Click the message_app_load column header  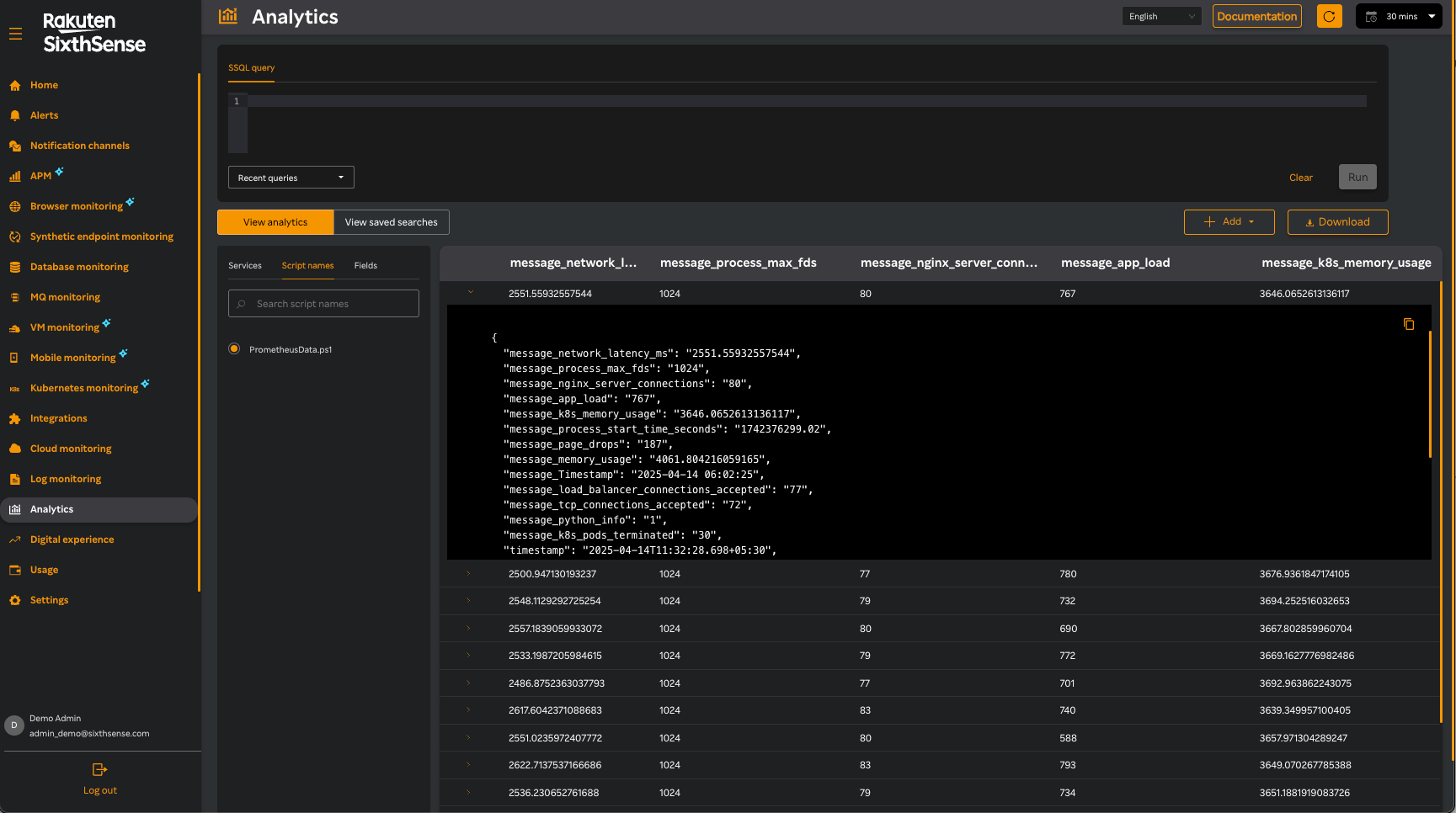pyautogui.click(x=1115, y=263)
